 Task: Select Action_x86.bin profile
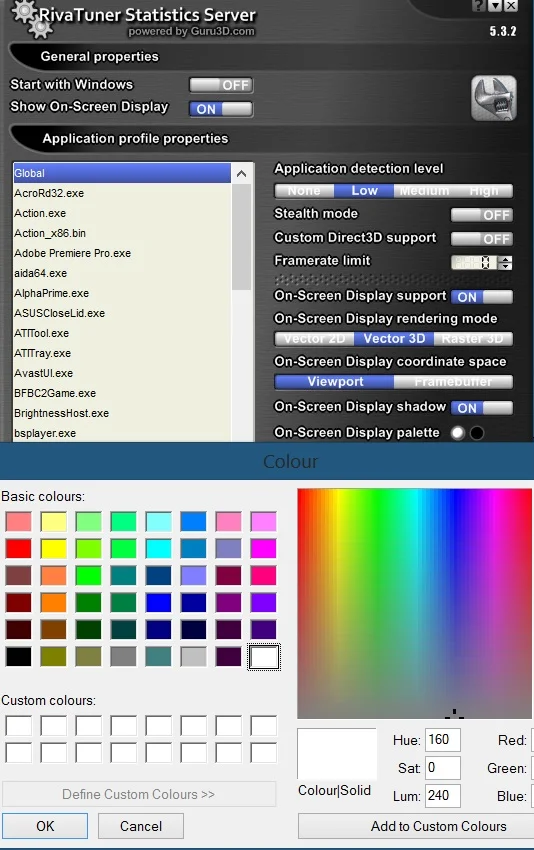(122, 233)
